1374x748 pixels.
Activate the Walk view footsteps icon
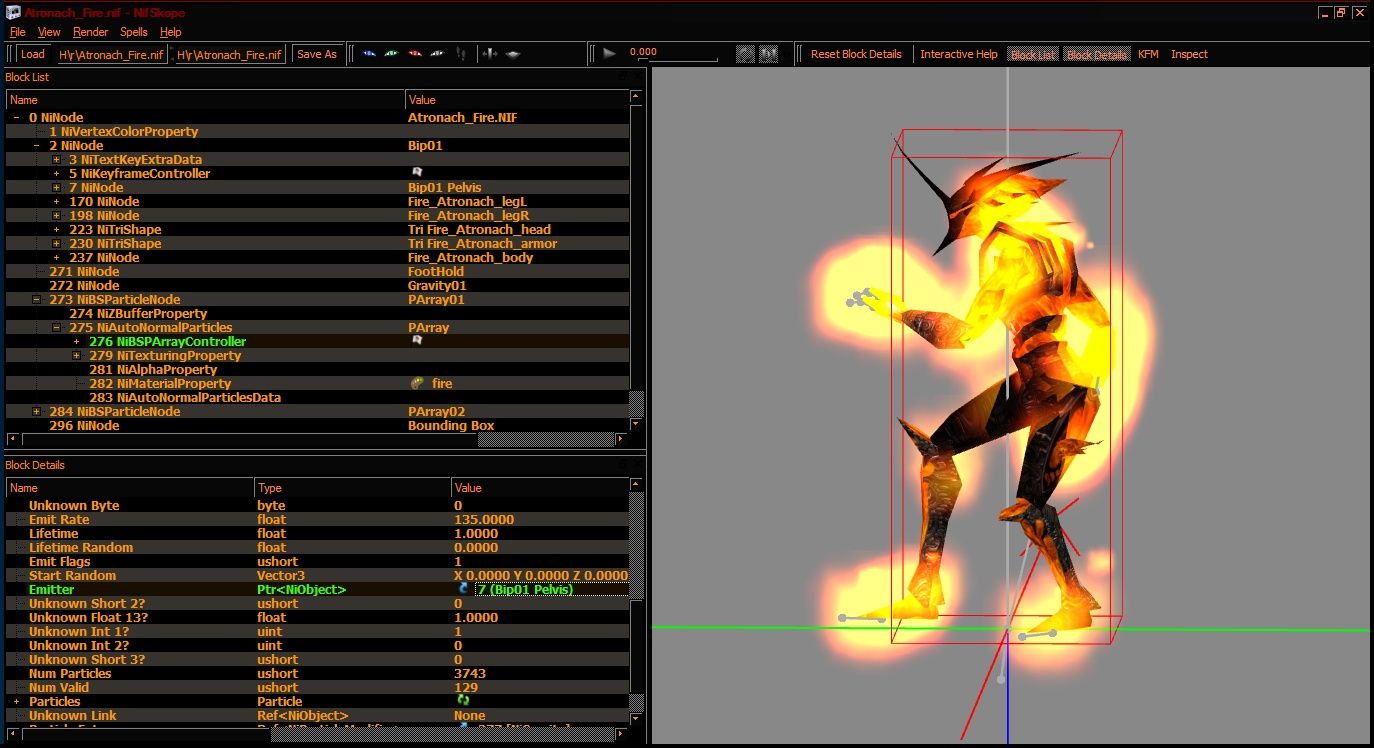coord(461,54)
